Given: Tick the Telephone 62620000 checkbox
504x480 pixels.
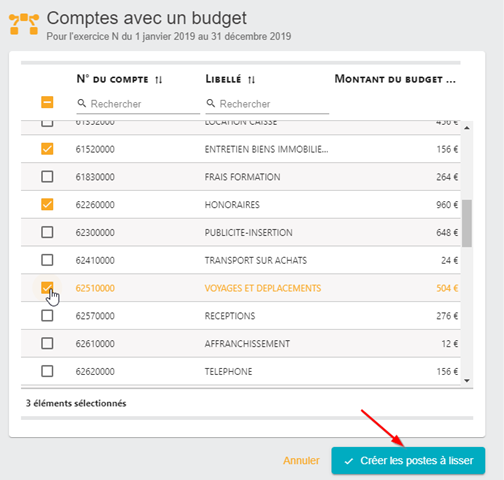Looking at the screenshot, I should [47, 371].
